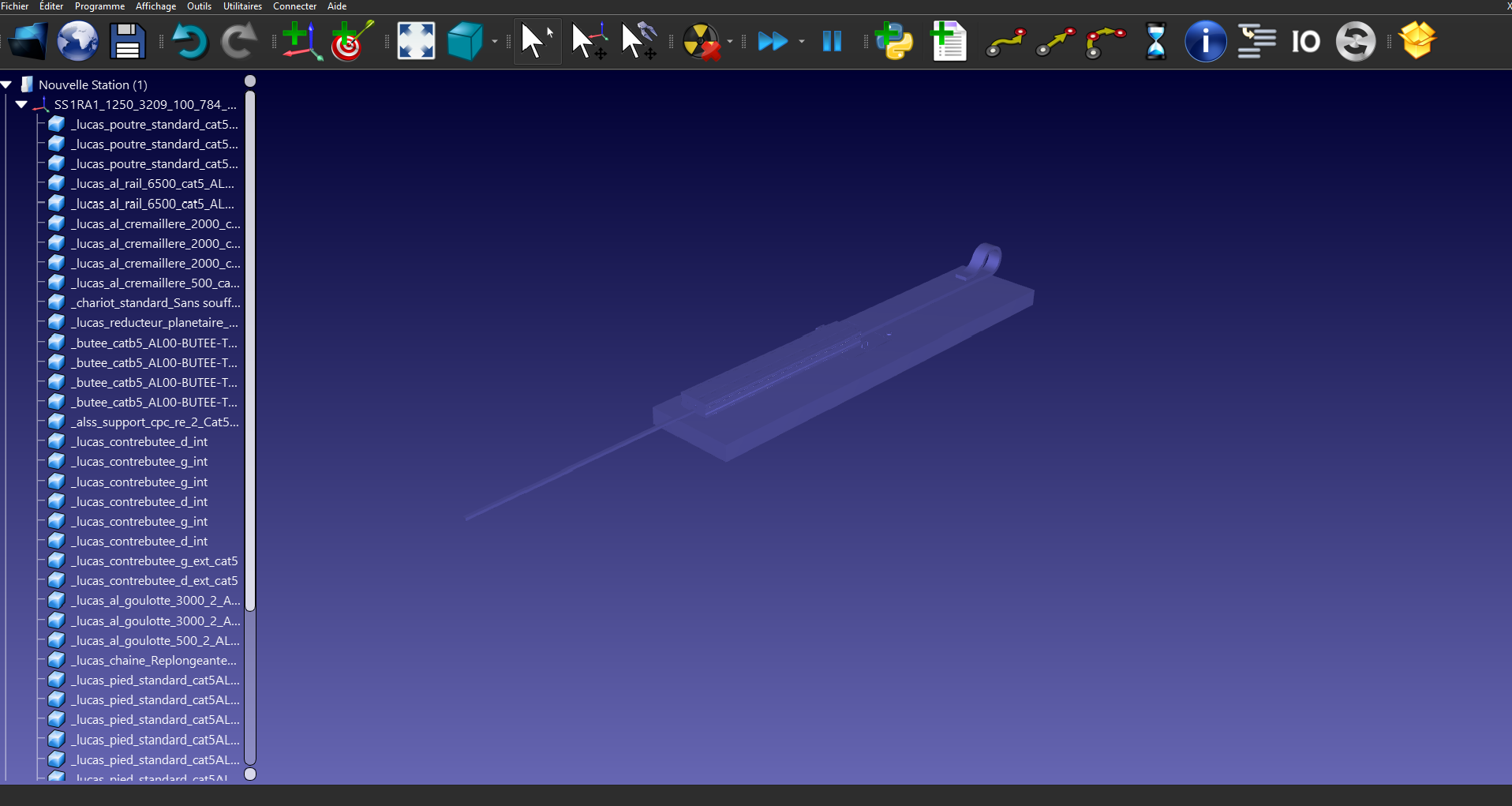Screen dimensions: 1512x806
Task: Toggle collision checking radiation icon
Action: click(x=701, y=41)
